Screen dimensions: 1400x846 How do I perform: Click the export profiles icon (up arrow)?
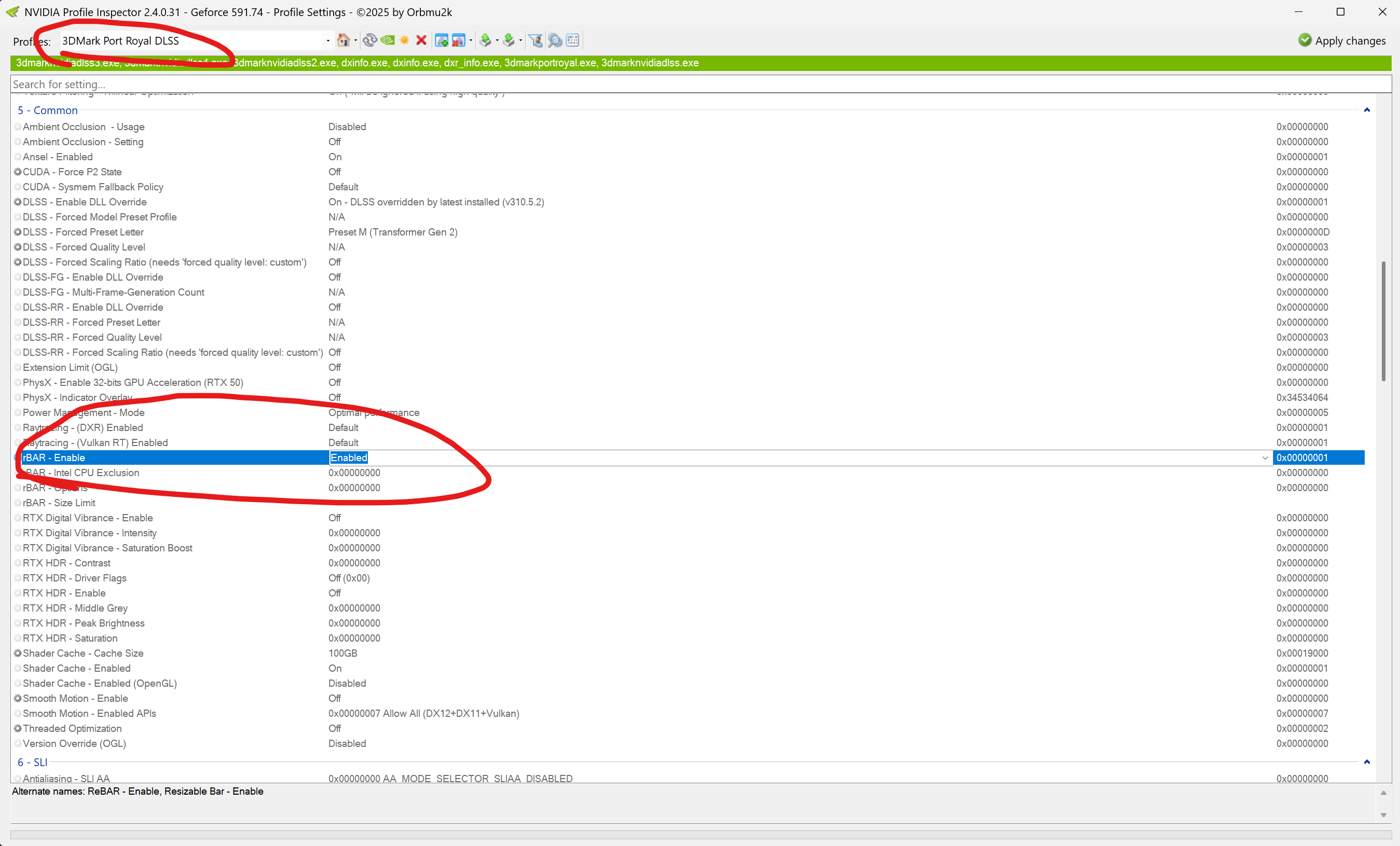click(x=485, y=40)
